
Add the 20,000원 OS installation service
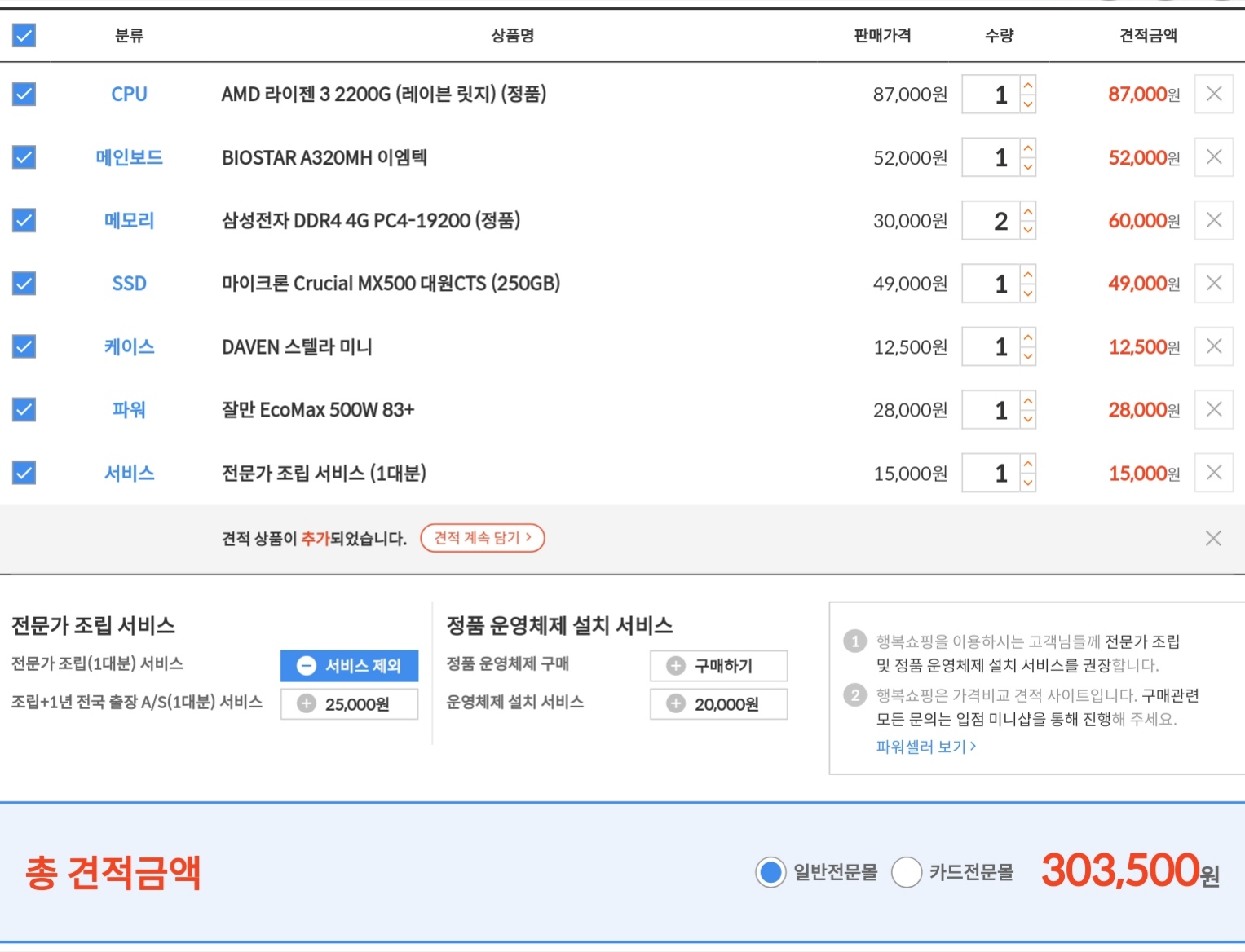[x=718, y=704]
